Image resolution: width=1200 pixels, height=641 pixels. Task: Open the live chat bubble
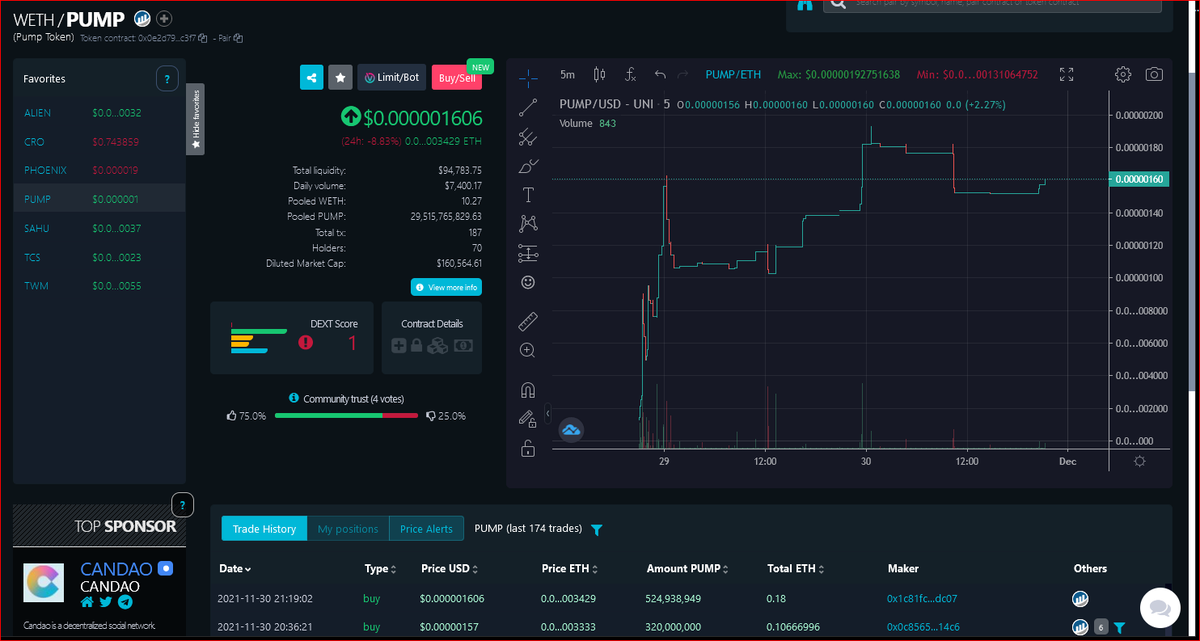pyautogui.click(x=1159, y=607)
